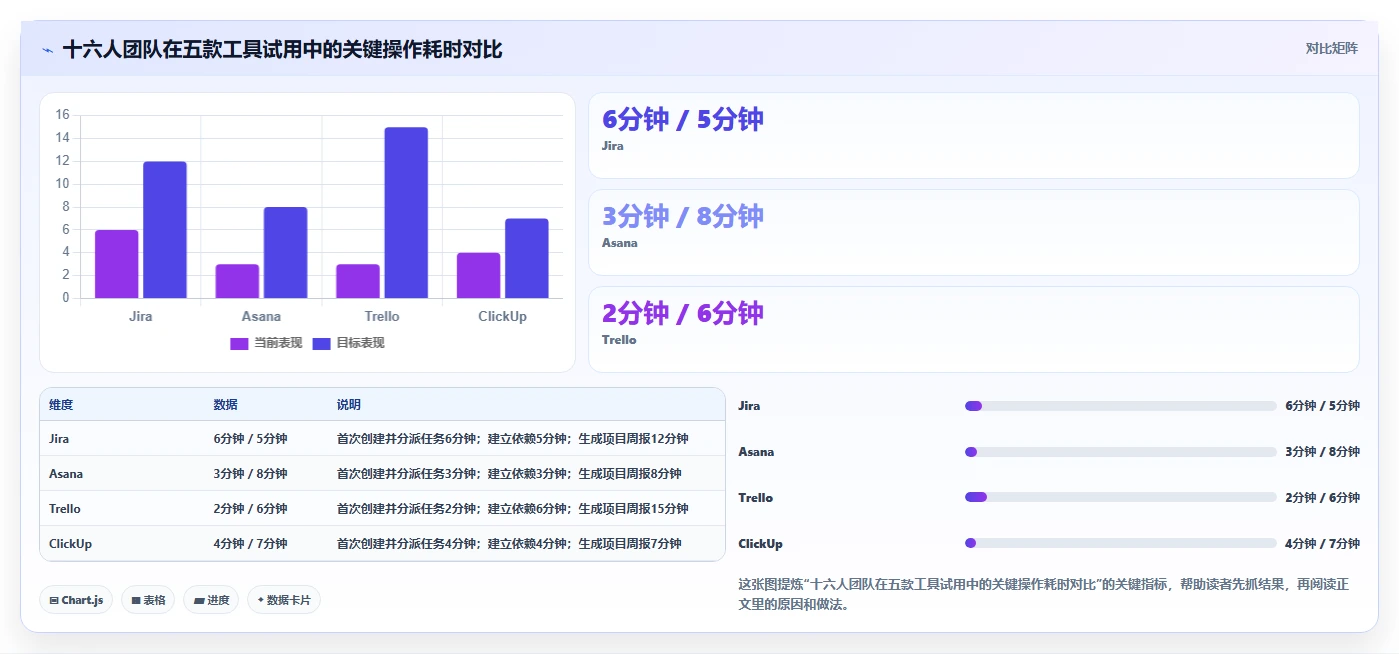Click the Trello x-axis label under chart
This screenshot has height=654, width=1399.
[x=382, y=316]
